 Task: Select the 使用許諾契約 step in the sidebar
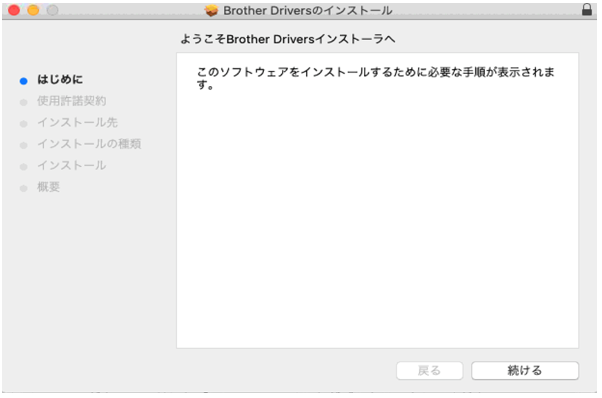click(x=71, y=101)
